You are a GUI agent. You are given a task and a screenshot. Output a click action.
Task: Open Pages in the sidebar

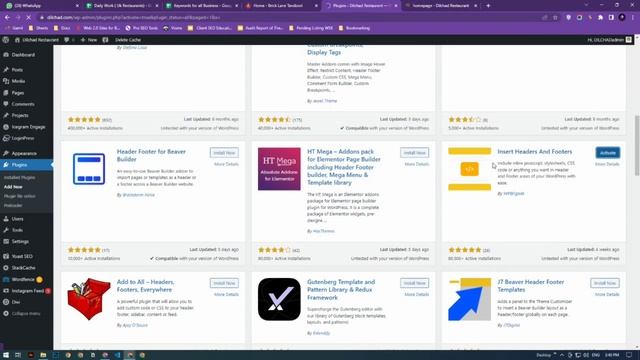pos(18,93)
